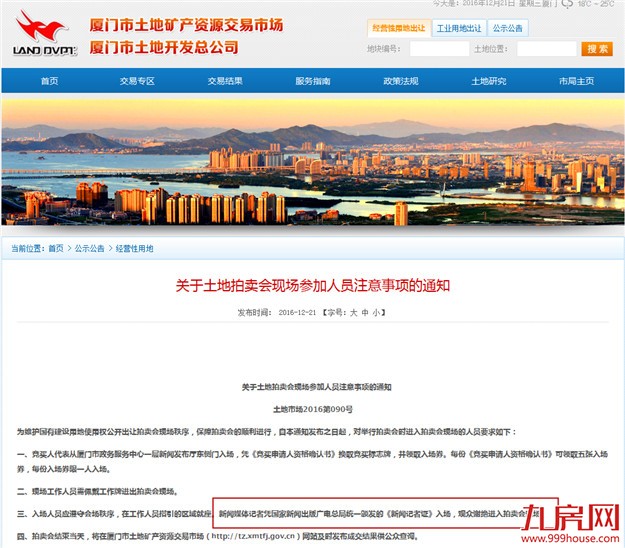Image resolution: width=625 pixels, height=548 pixels.
Task: Set font size to 大
Action: pos(354,312)
